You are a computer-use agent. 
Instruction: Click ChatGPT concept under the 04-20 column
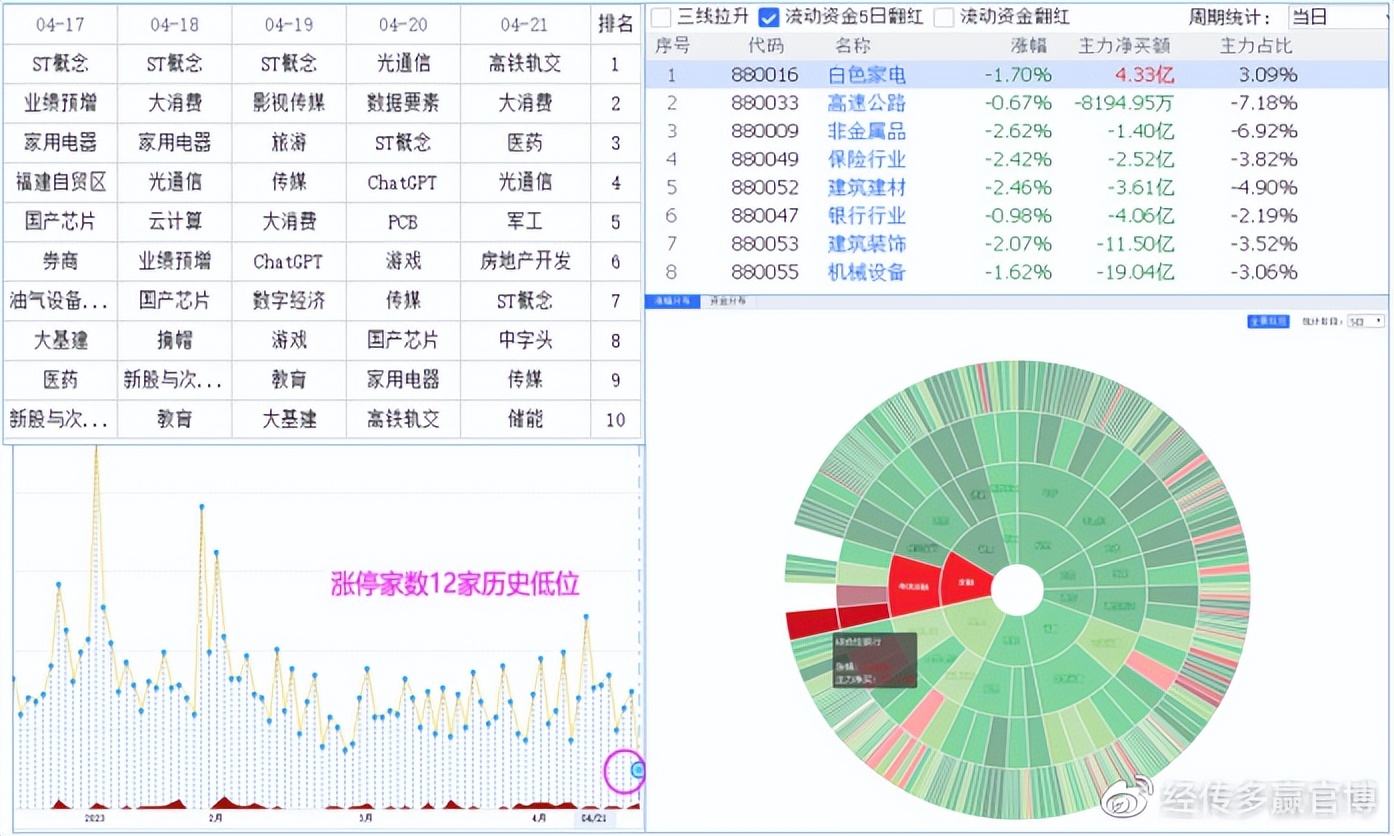point(402,182)
